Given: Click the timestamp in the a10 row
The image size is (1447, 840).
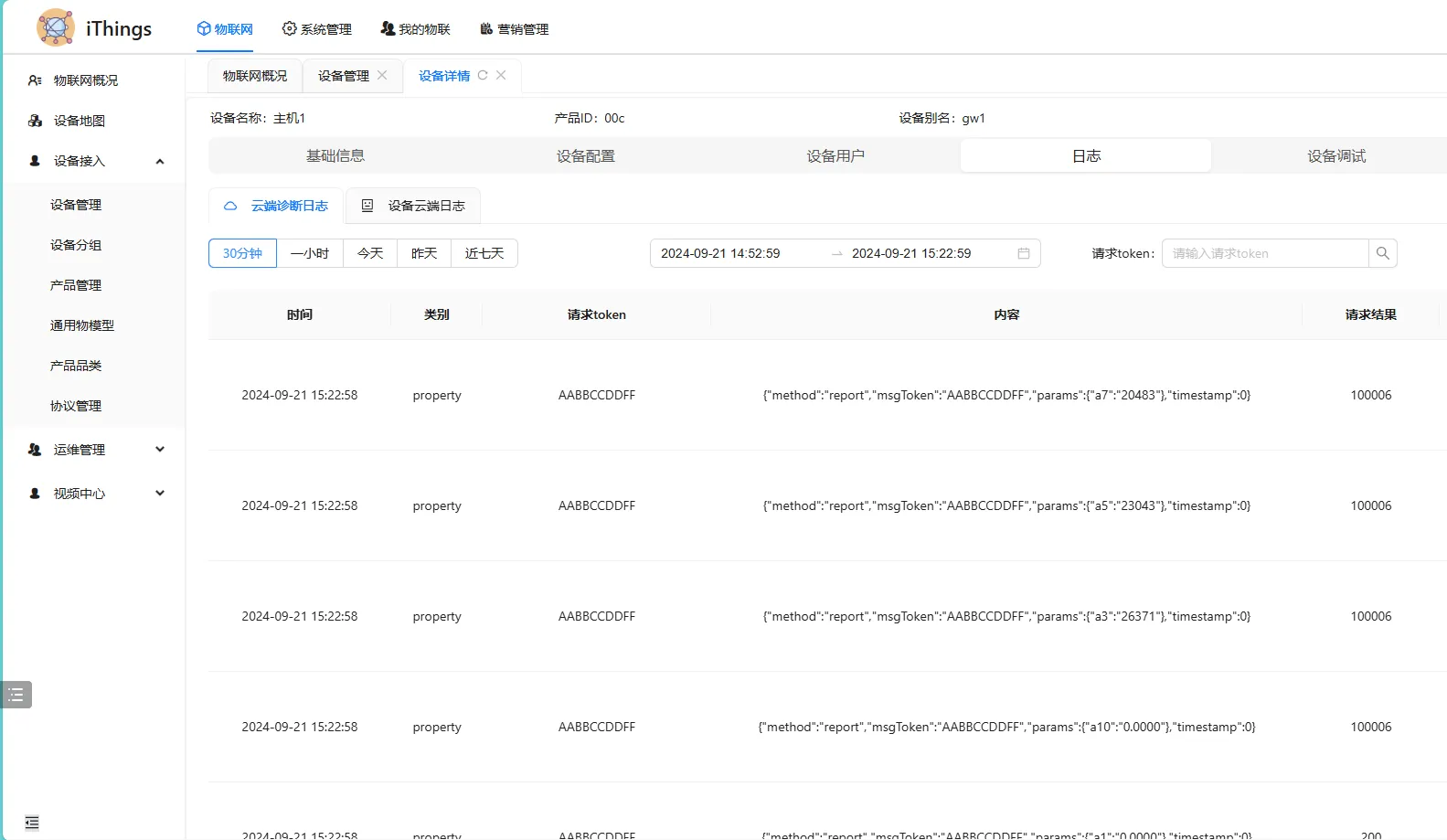Looking at the screenshot, I should [x=300, y=727].
